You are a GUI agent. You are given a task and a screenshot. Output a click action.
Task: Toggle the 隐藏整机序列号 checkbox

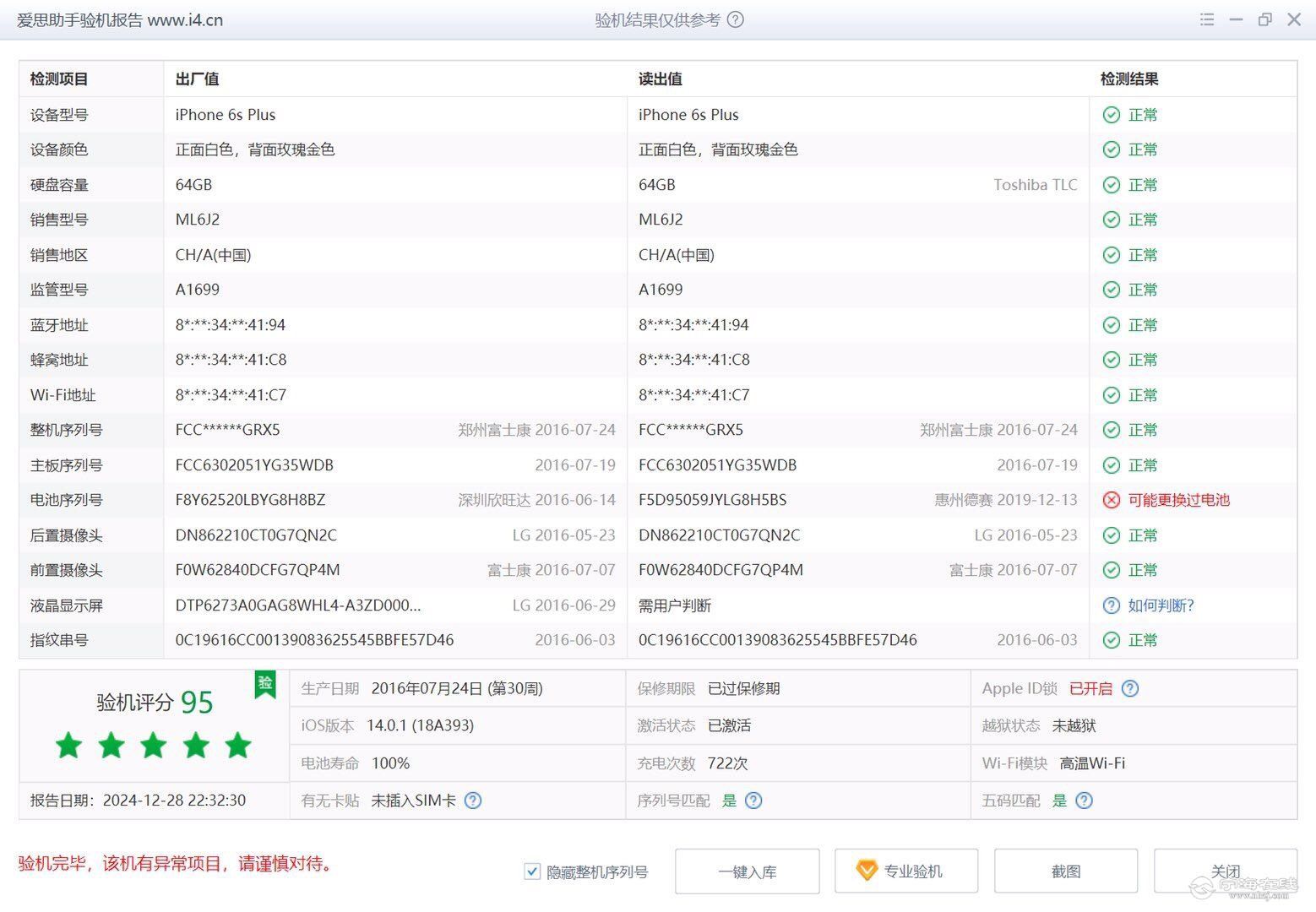tap(532, 871)
